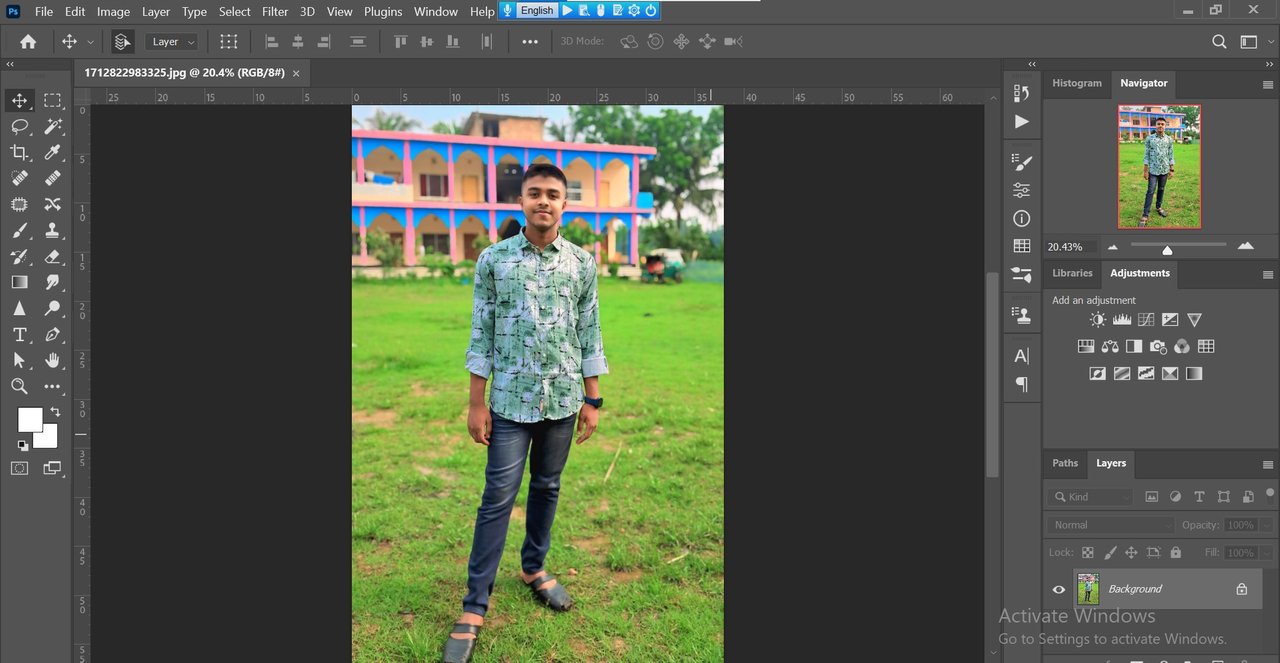Add a Photo Filter adjustment
The height and width of the screenshot is (663, 1280).
click(x=1158, y=347)
